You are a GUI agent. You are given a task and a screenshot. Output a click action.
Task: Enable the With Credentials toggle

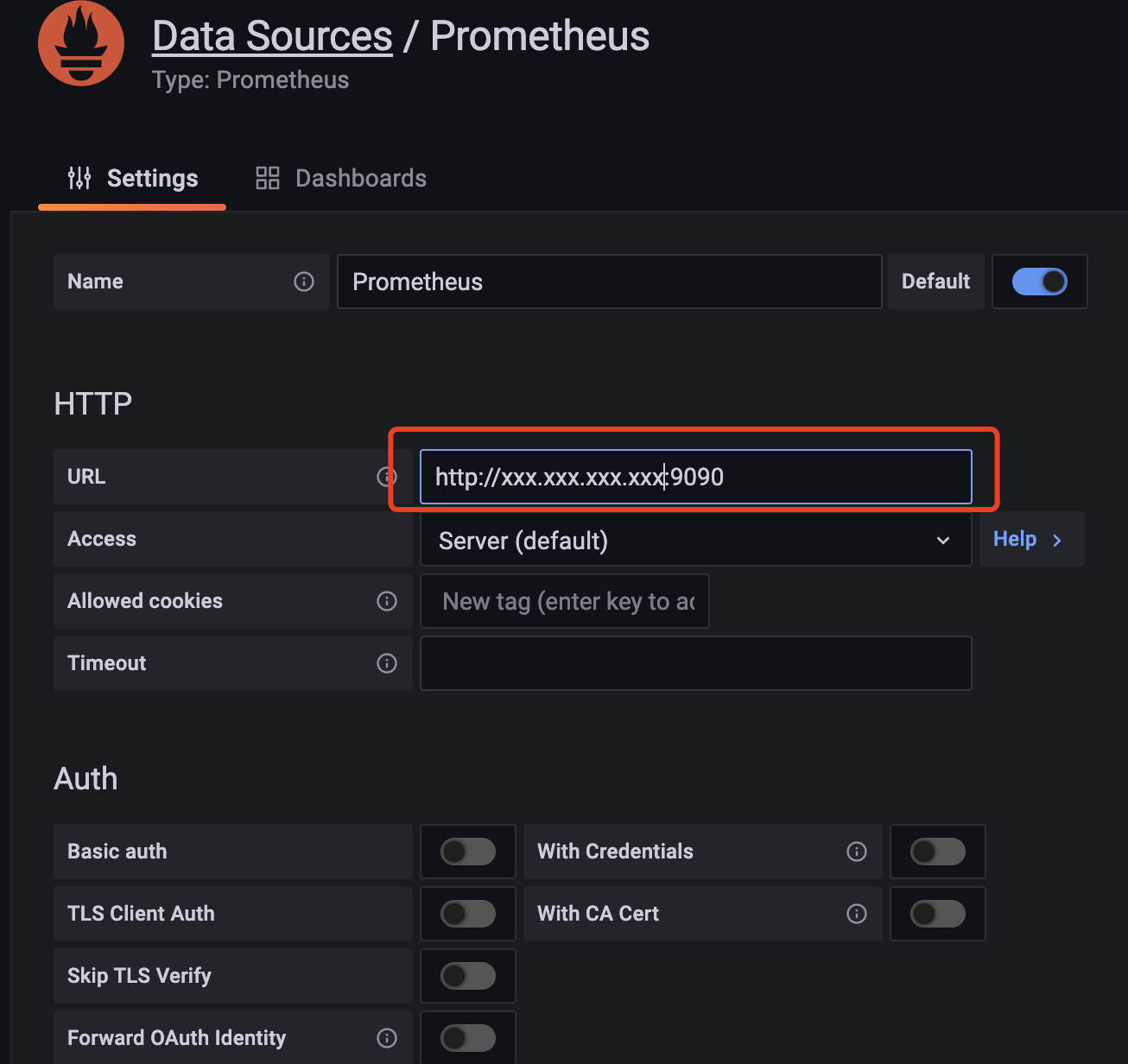[938, 852]
